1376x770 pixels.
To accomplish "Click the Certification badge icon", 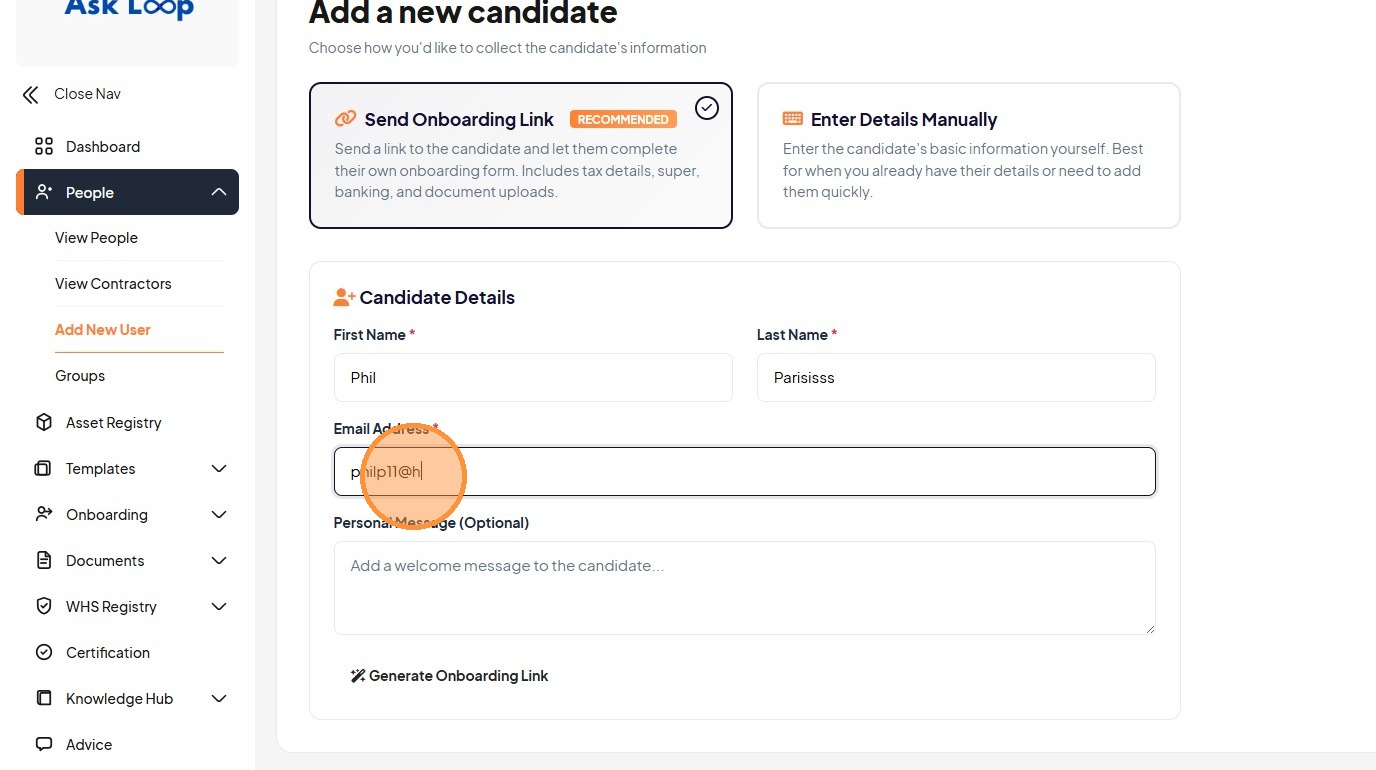I will tap(44, 653).
